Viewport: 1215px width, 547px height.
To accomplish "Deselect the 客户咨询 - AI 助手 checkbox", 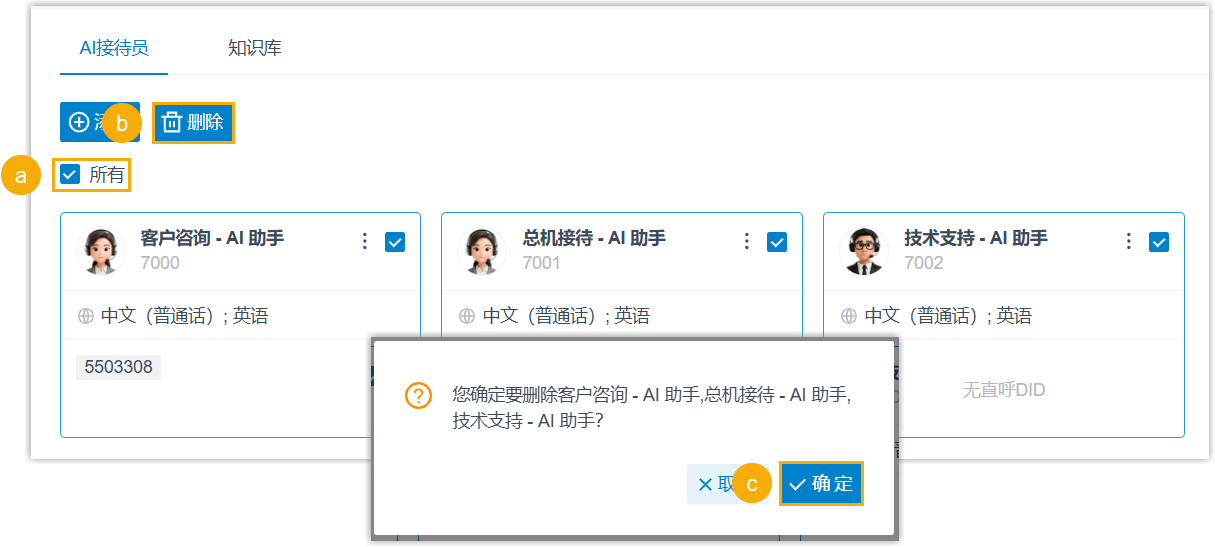I will (395, 242).
